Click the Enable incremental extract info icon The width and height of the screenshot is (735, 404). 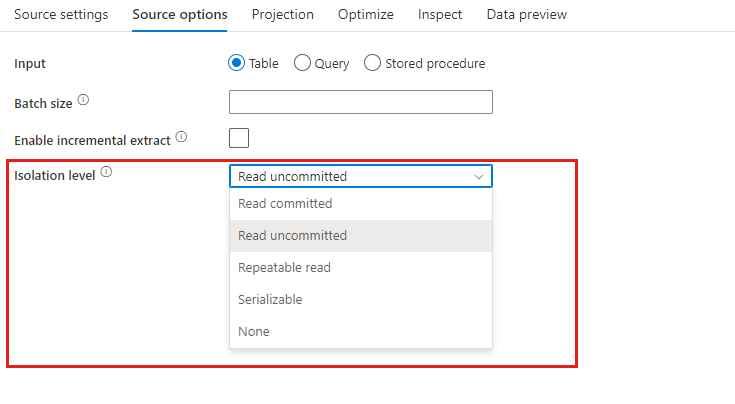[x=181, y=137]
